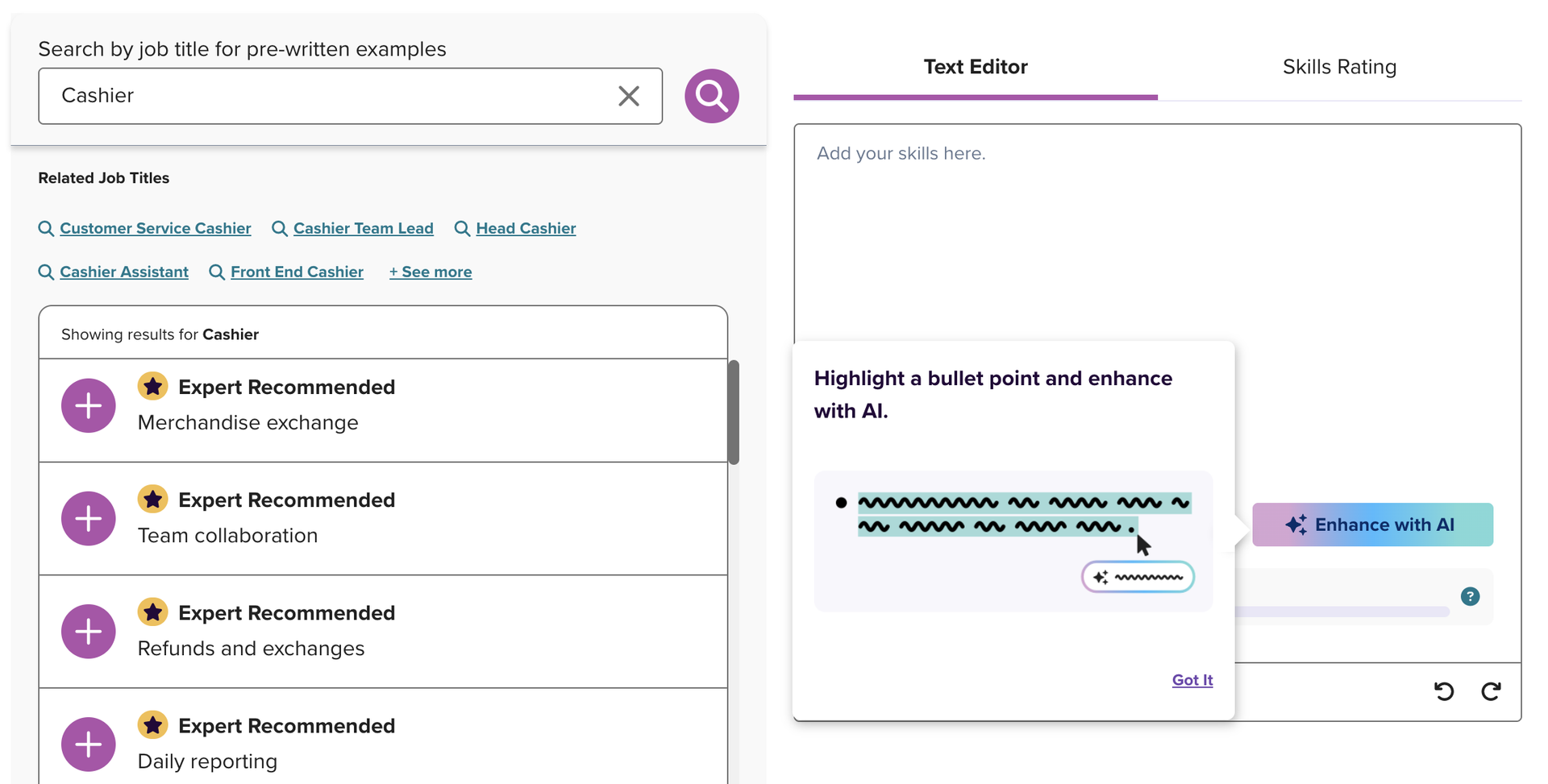Search examples for Head Cashier
The height and width of the screenshot is (784, 1548).
click(x=525, y=228)
